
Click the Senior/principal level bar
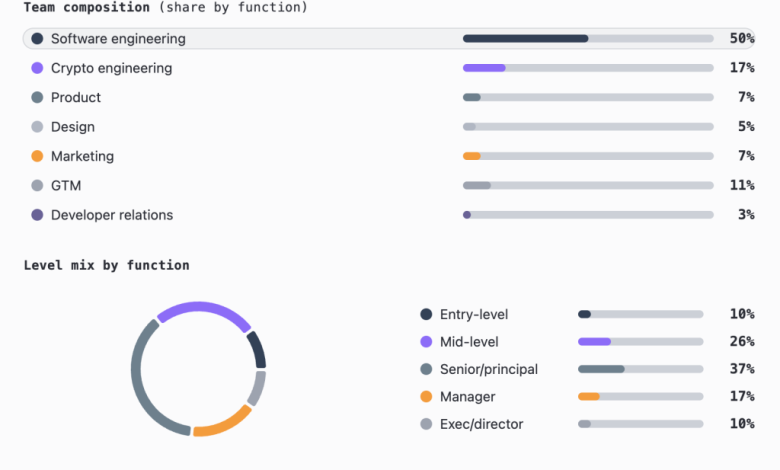[640, 369]
